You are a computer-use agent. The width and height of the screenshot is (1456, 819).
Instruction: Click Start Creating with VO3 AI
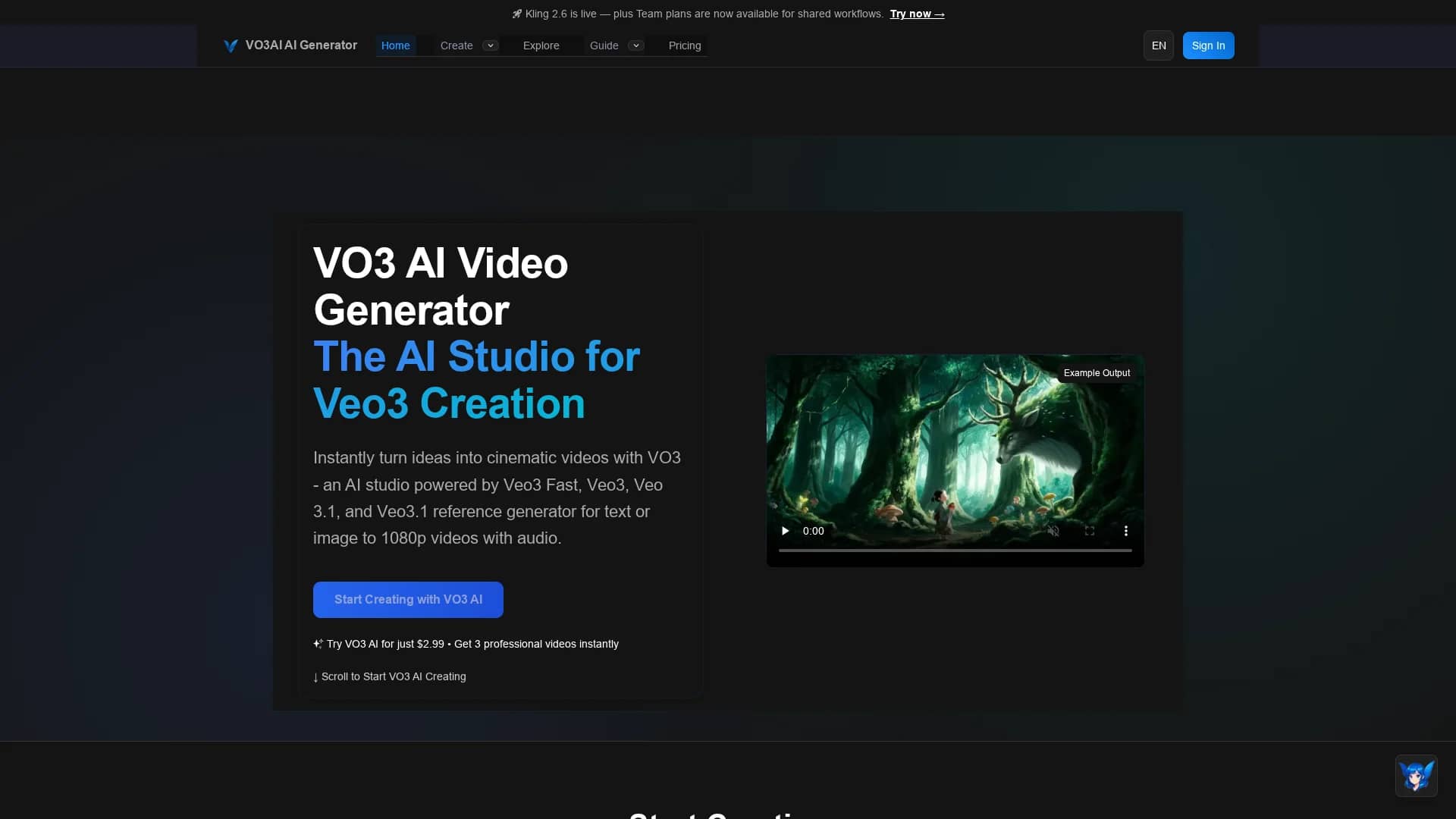click(x=408, y=600)
